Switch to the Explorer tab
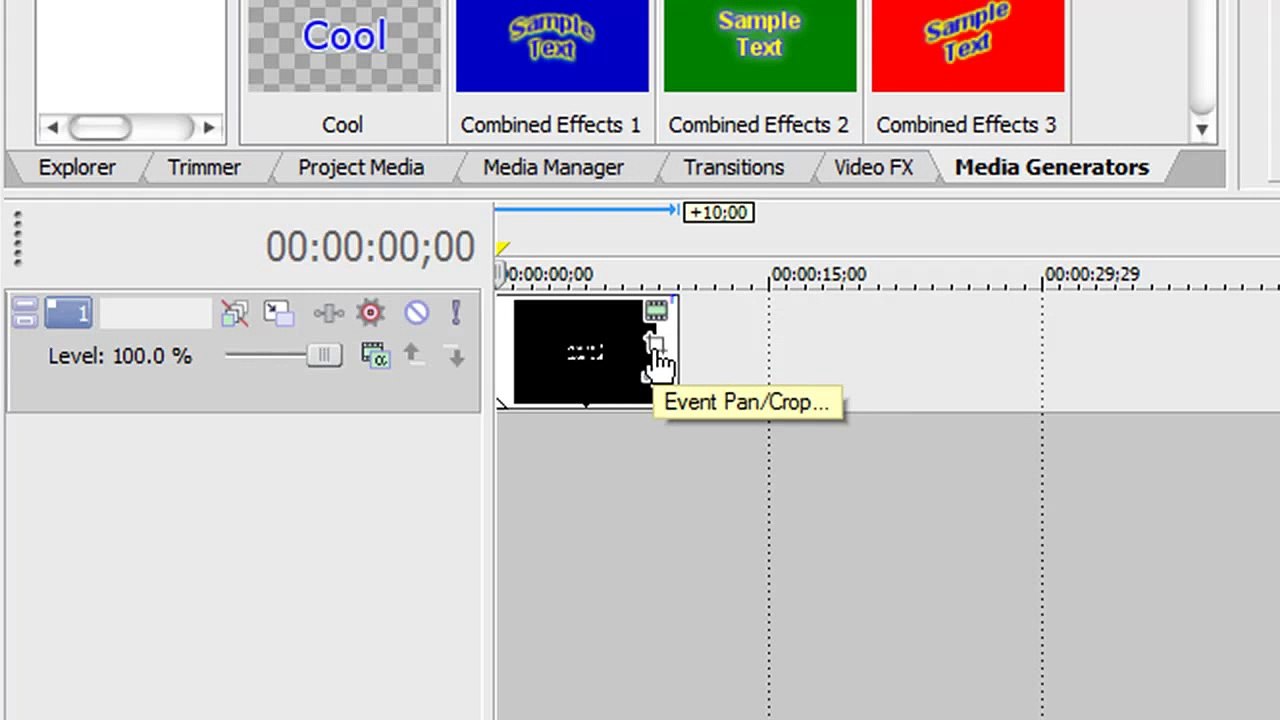Viewport: 1280px width, 720px height. (77, 167)
